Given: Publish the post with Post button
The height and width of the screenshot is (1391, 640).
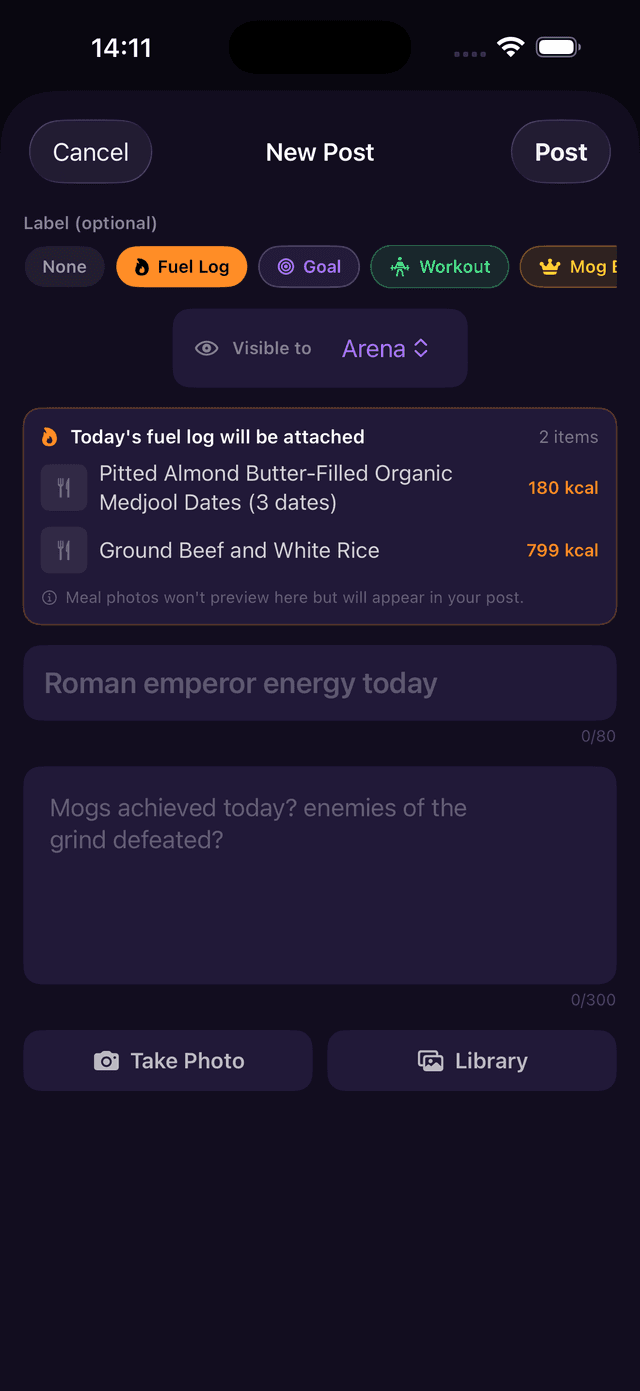Looking at the screenshot, I should [x=560, y=151].
